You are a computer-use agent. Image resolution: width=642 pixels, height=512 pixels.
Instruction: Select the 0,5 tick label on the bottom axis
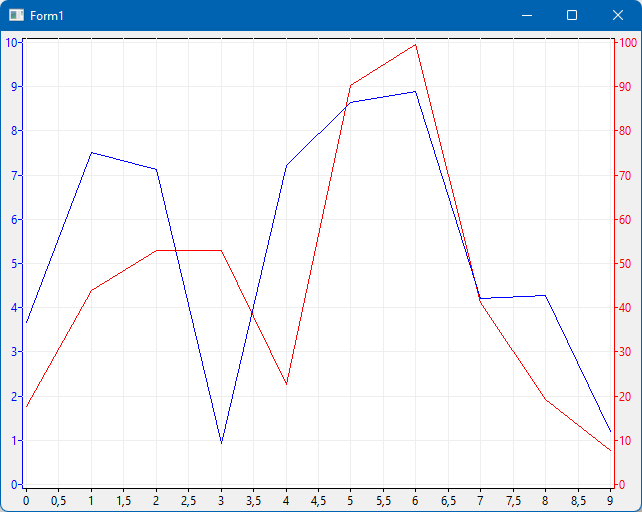click(x=58, y=499)
